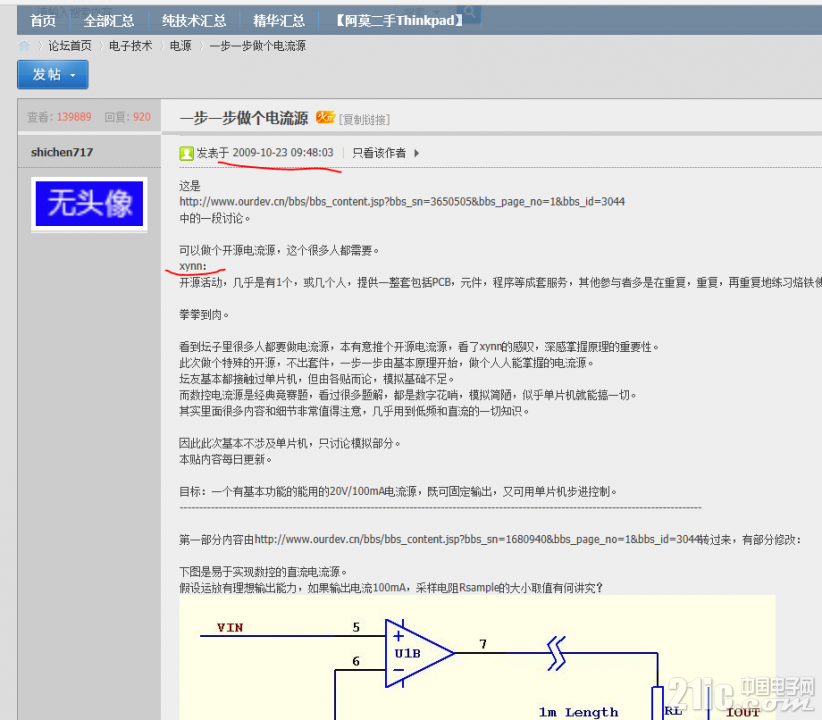Click the line mentioning Rsample
Image resolution: width=822 pixels, height=720 pixels.
(392, 588)
